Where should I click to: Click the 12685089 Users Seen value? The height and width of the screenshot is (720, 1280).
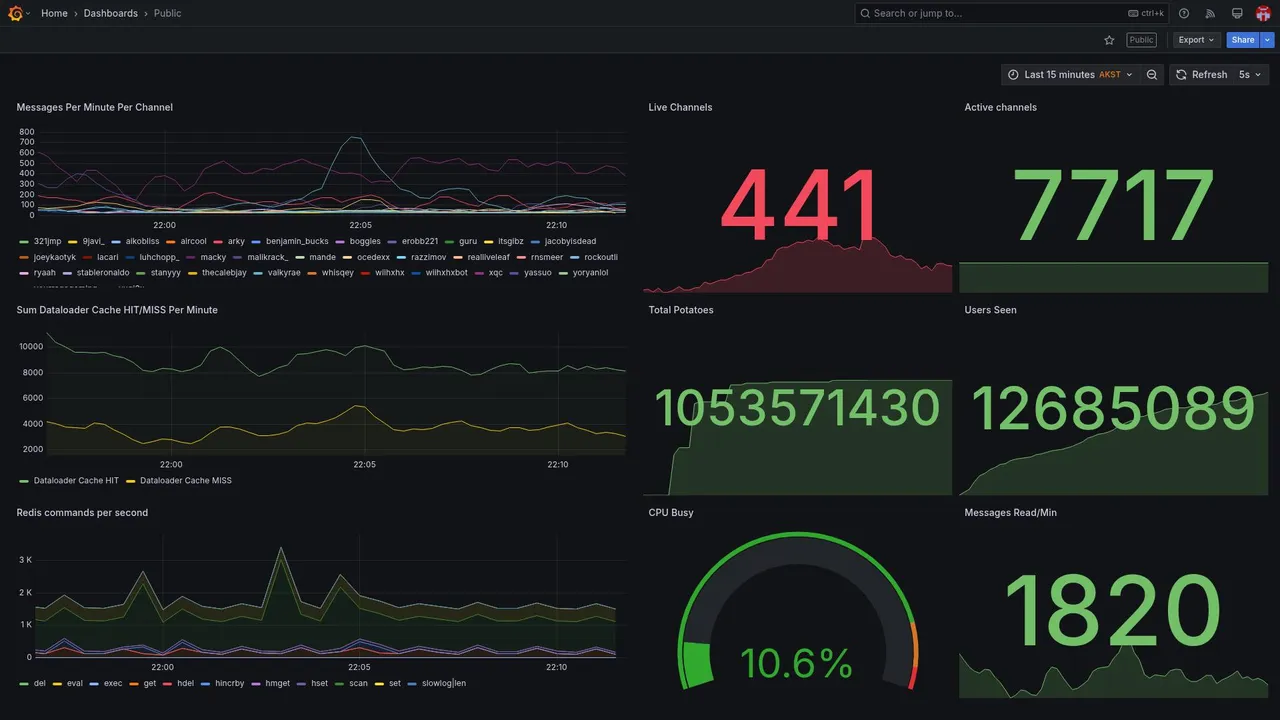click(x=1114, y=408)
